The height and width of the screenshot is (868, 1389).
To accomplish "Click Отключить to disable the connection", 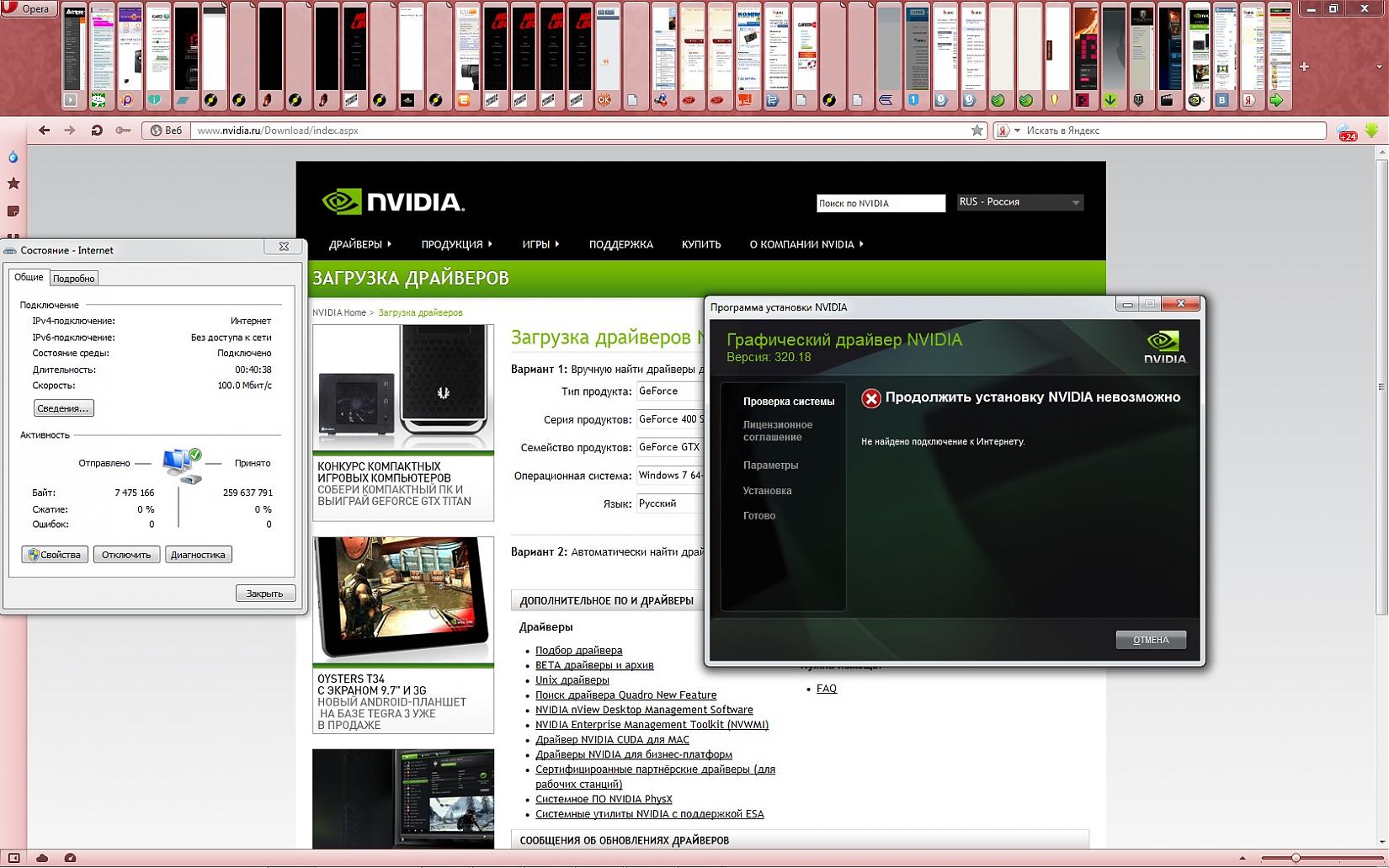I will click(126, 555).
